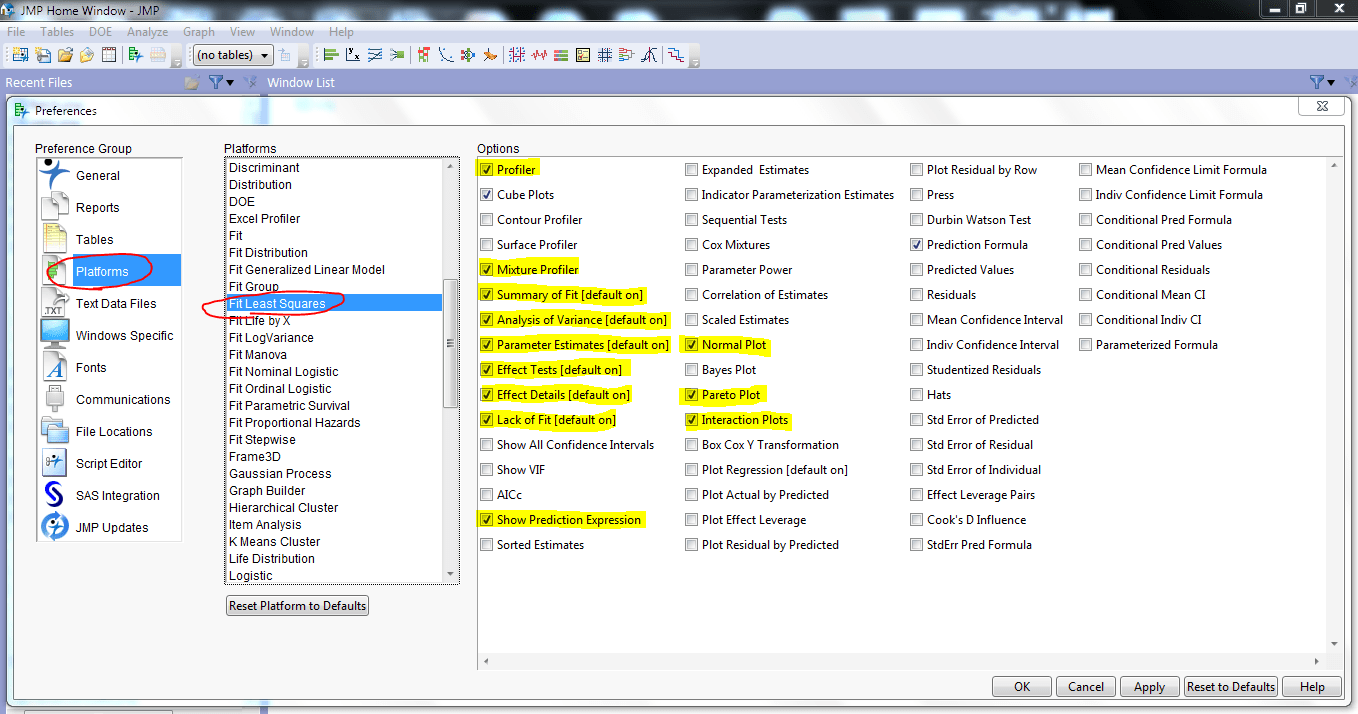Launch Fit Y by X toolbar icon

tap(353, 55)
